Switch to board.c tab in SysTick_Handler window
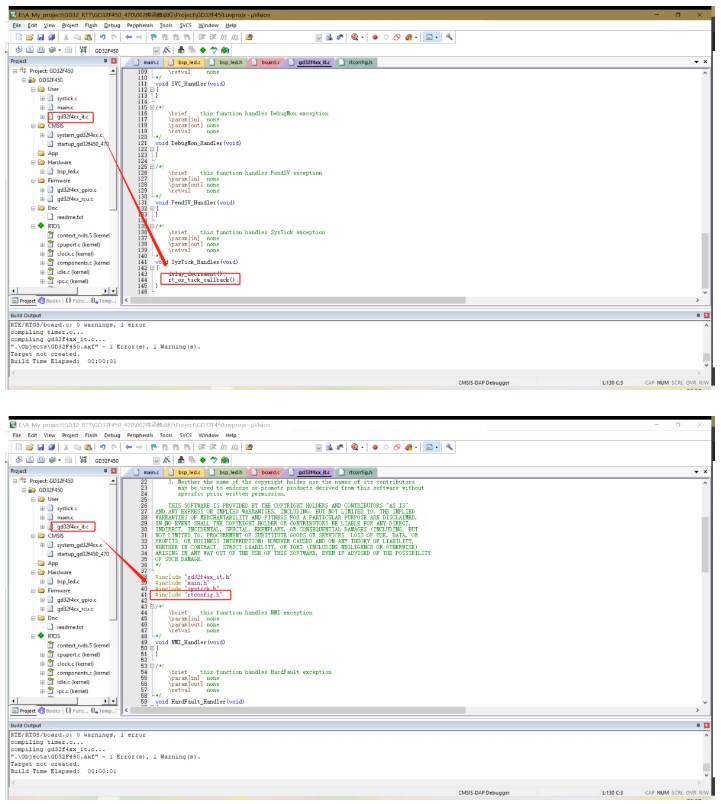Viewport: 721px width, 804px height. pyautogui.click(x=267, y=62)
